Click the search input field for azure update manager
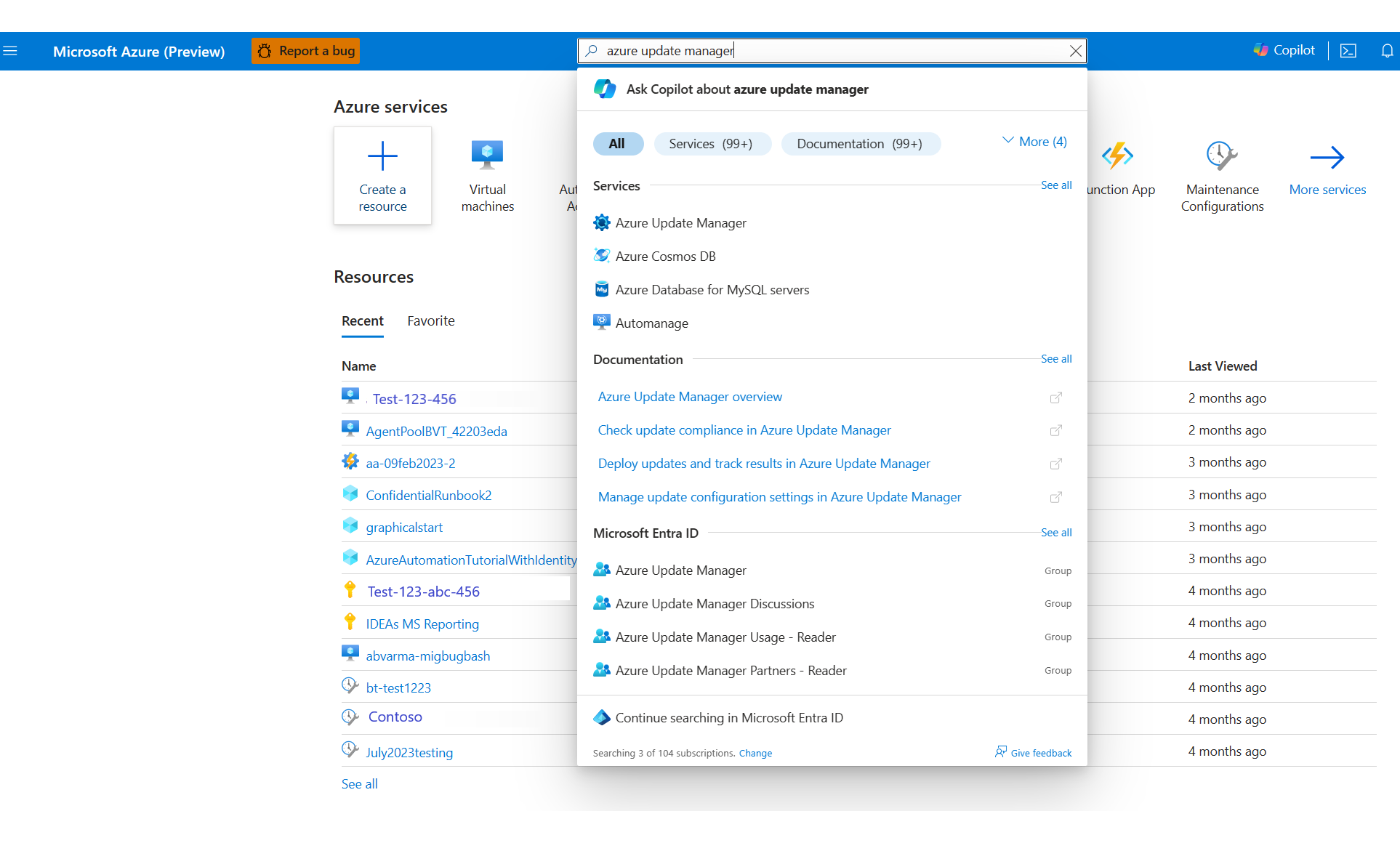 (x=832, y=50)
